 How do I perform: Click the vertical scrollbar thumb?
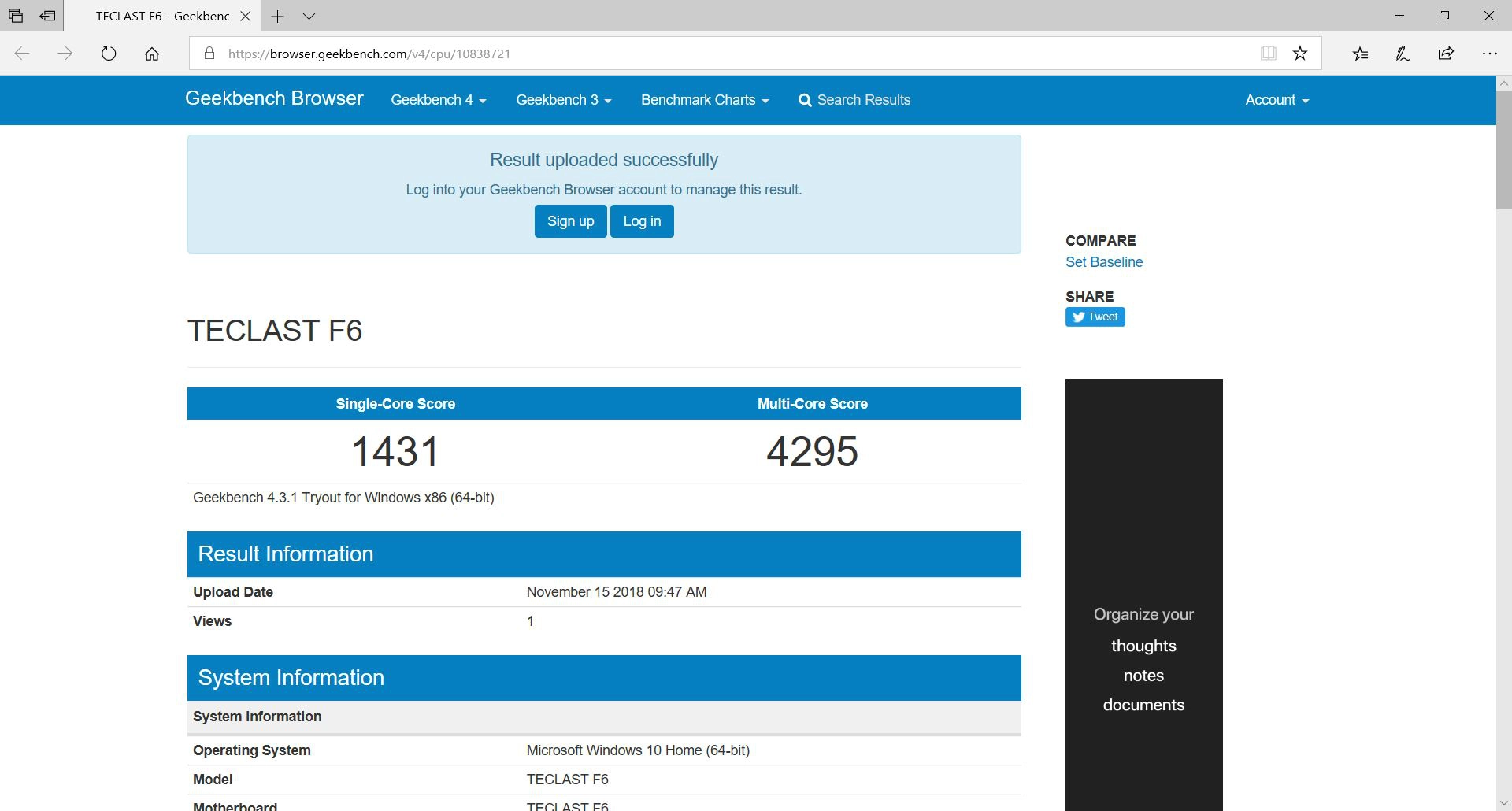pyautogui.click(x=1503, y=150)
